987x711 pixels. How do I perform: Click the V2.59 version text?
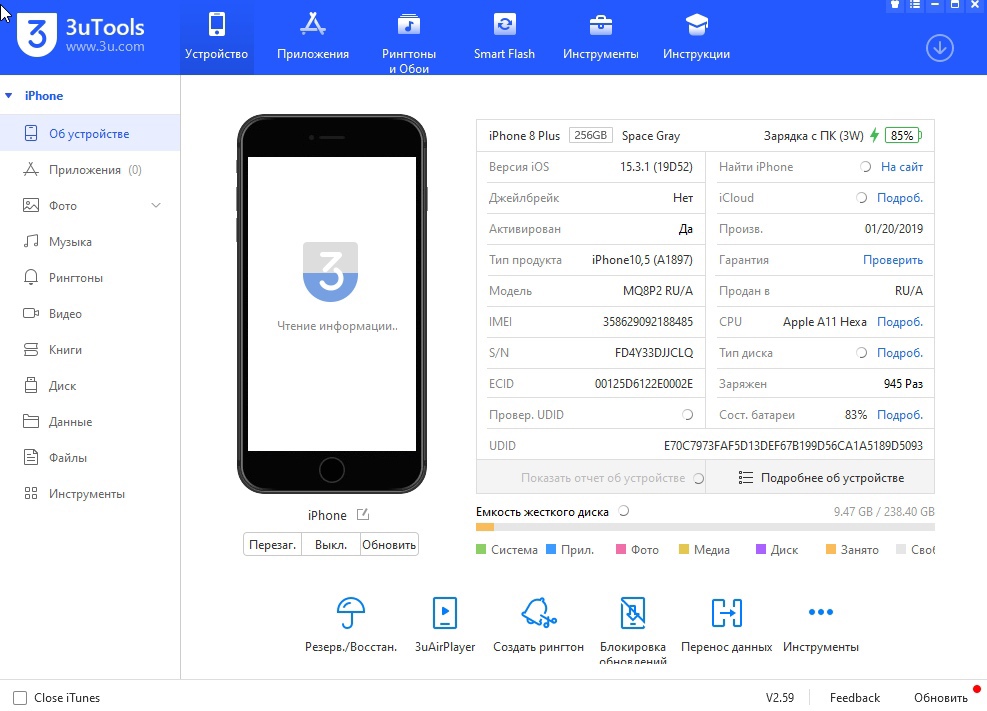tap(779, 698)
